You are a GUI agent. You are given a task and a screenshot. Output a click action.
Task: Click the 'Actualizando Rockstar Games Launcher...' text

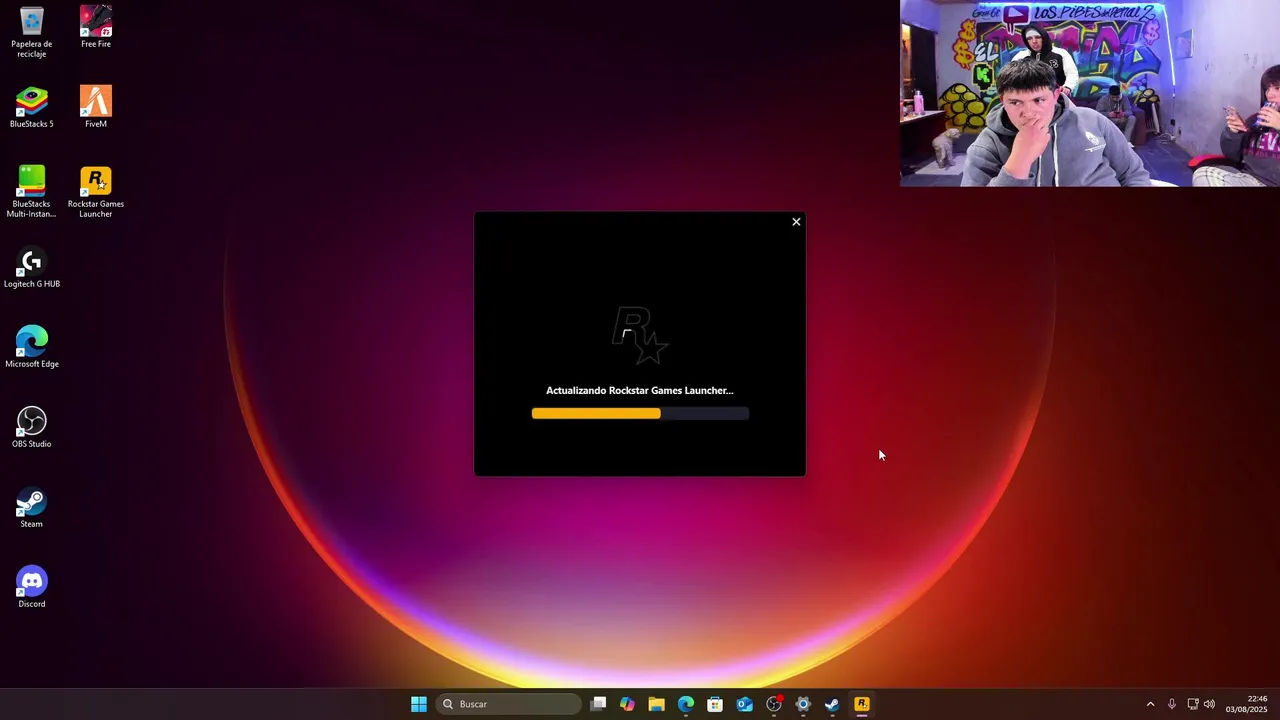point(640,391)
